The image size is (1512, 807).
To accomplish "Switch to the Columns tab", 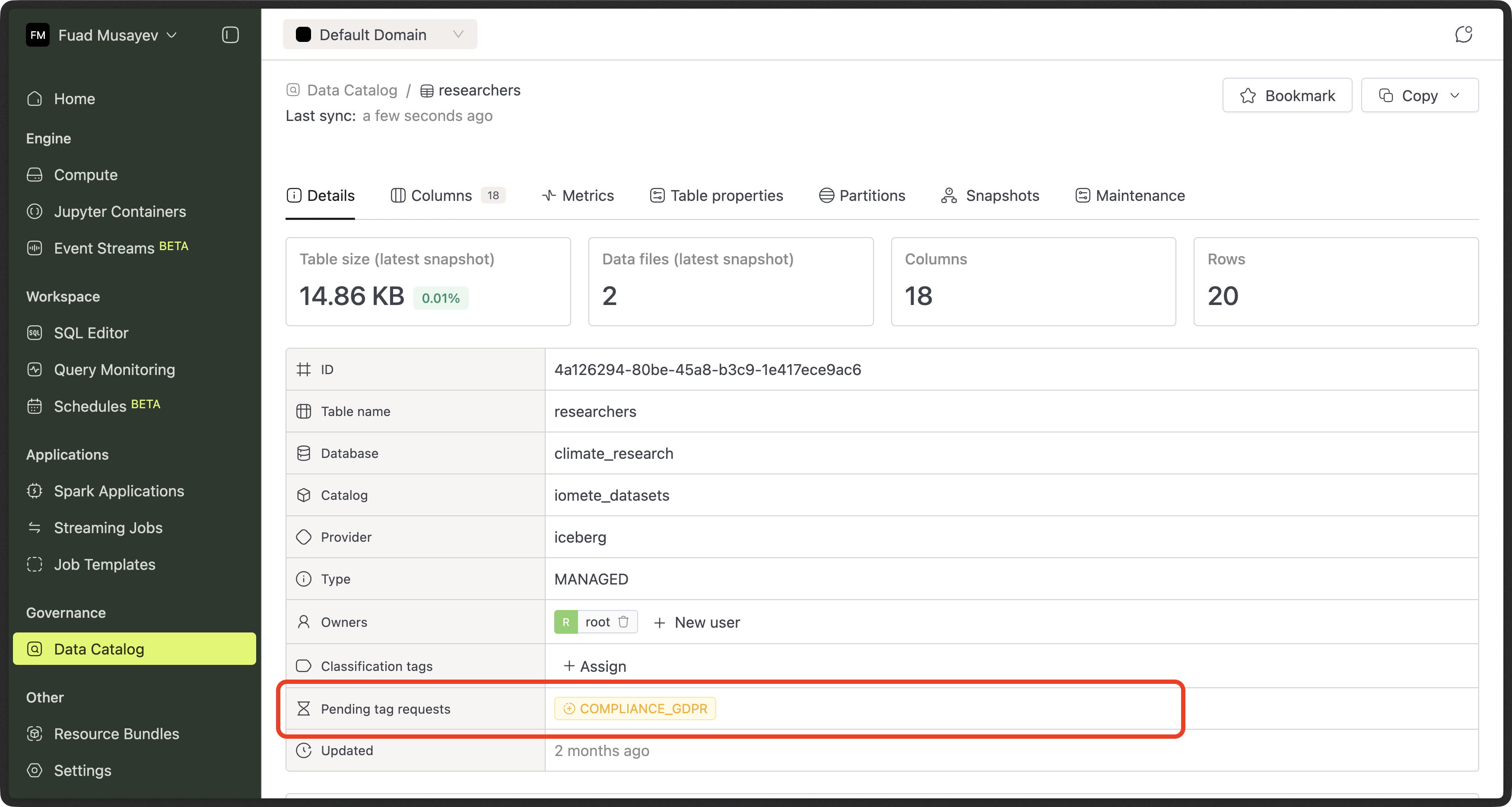I will click(x=442, y=195).
